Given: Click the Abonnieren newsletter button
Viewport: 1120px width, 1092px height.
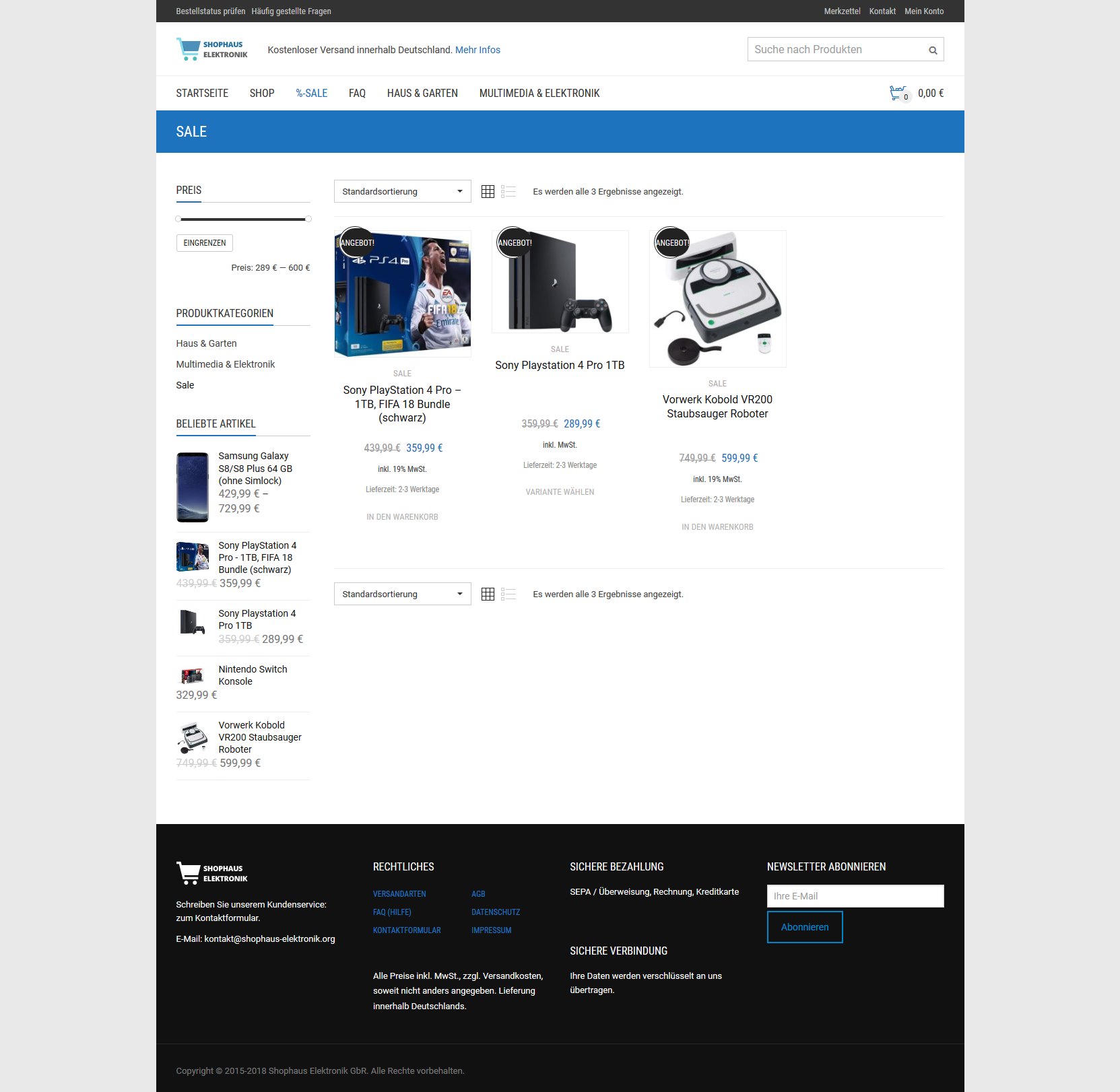Looking at the screenshot, I should [x=805, y=927].
